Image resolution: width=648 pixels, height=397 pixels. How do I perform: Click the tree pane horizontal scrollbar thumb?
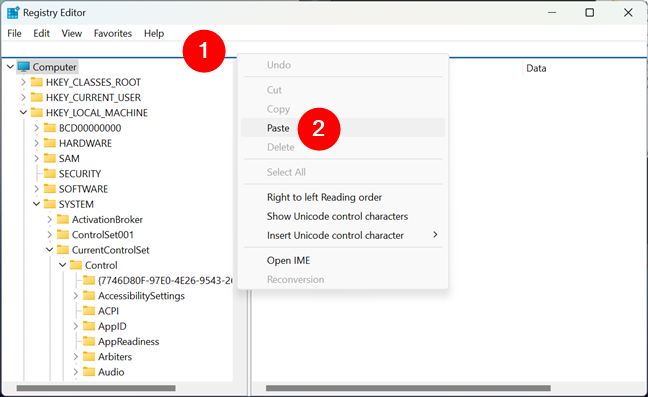coord(96,388)
